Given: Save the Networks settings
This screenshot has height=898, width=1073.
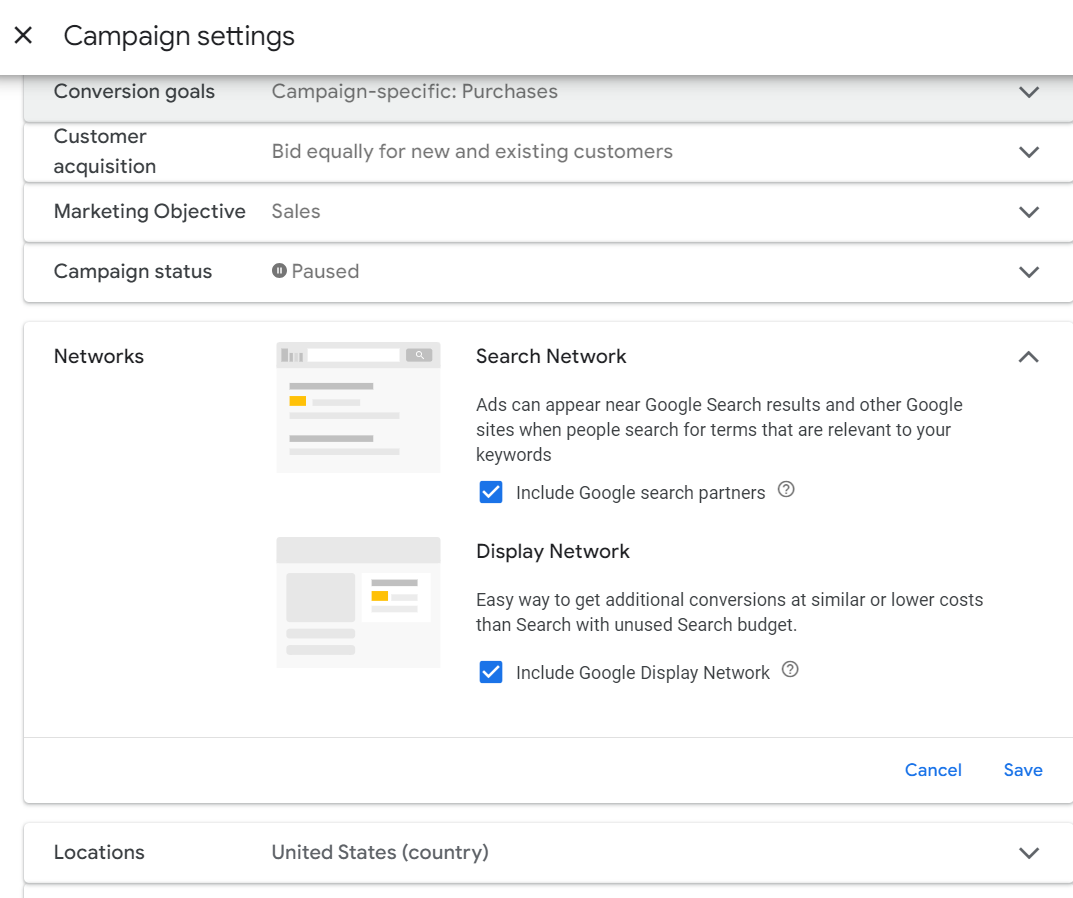Looking at the screenshot, I should pyautogui.click(x=1023, y=770).
